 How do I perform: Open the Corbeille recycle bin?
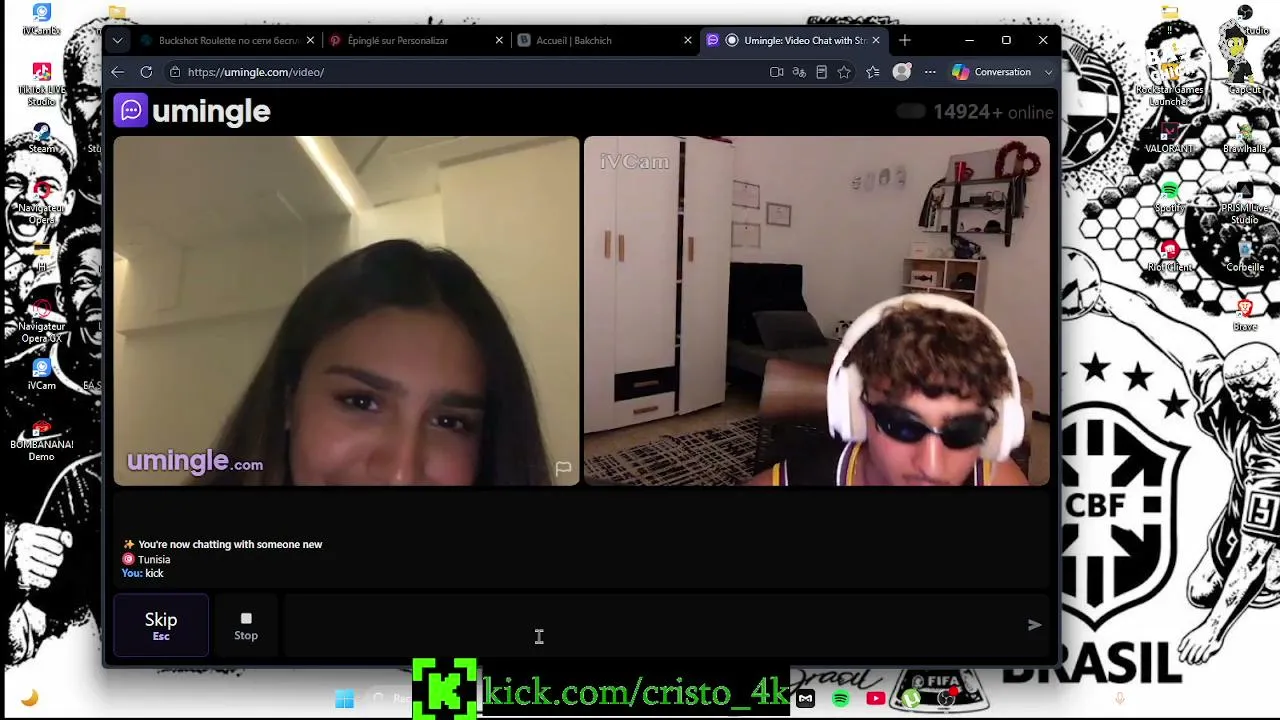click(1245, 257)
